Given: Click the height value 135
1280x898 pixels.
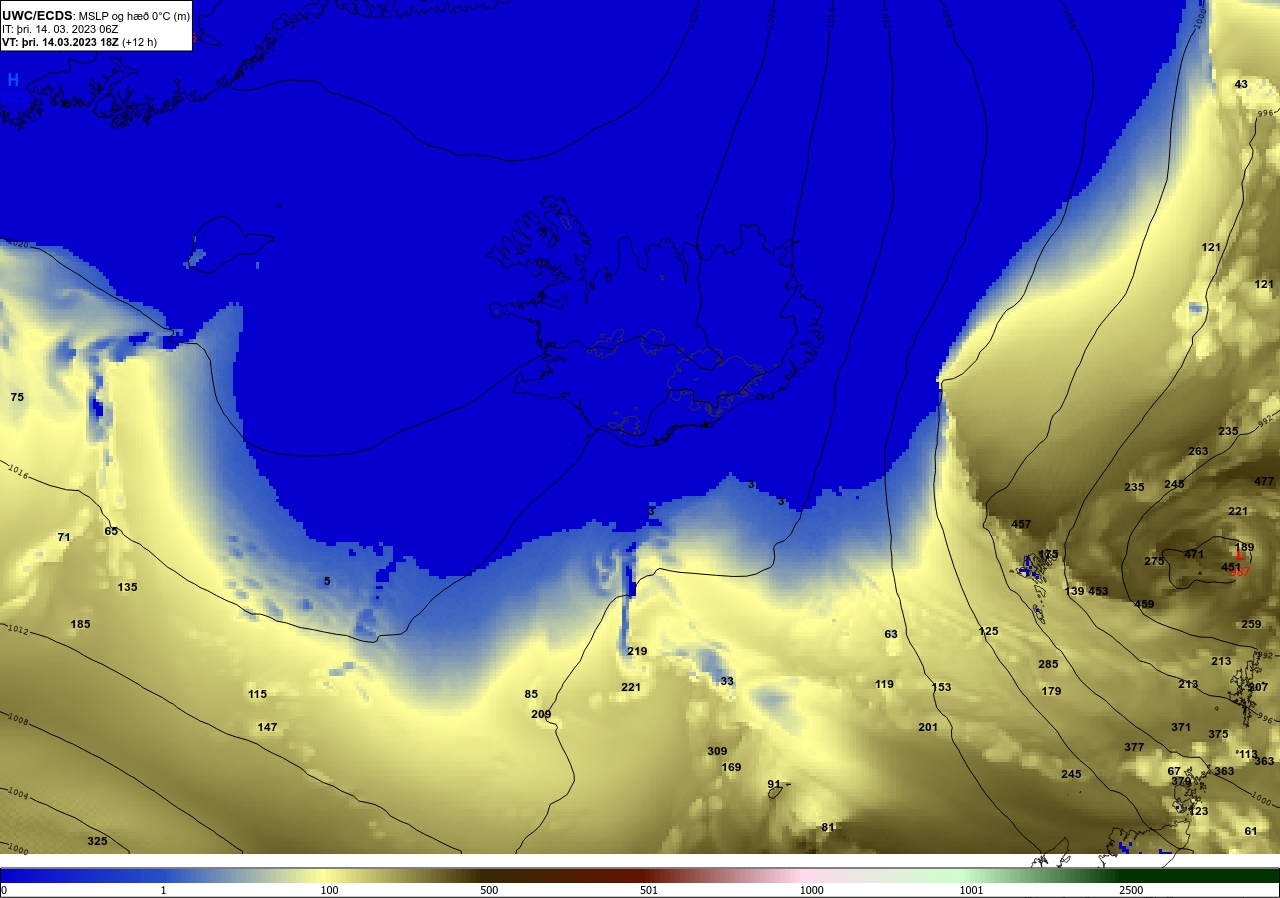Looking at the screenshot, I should coord(127,587).
